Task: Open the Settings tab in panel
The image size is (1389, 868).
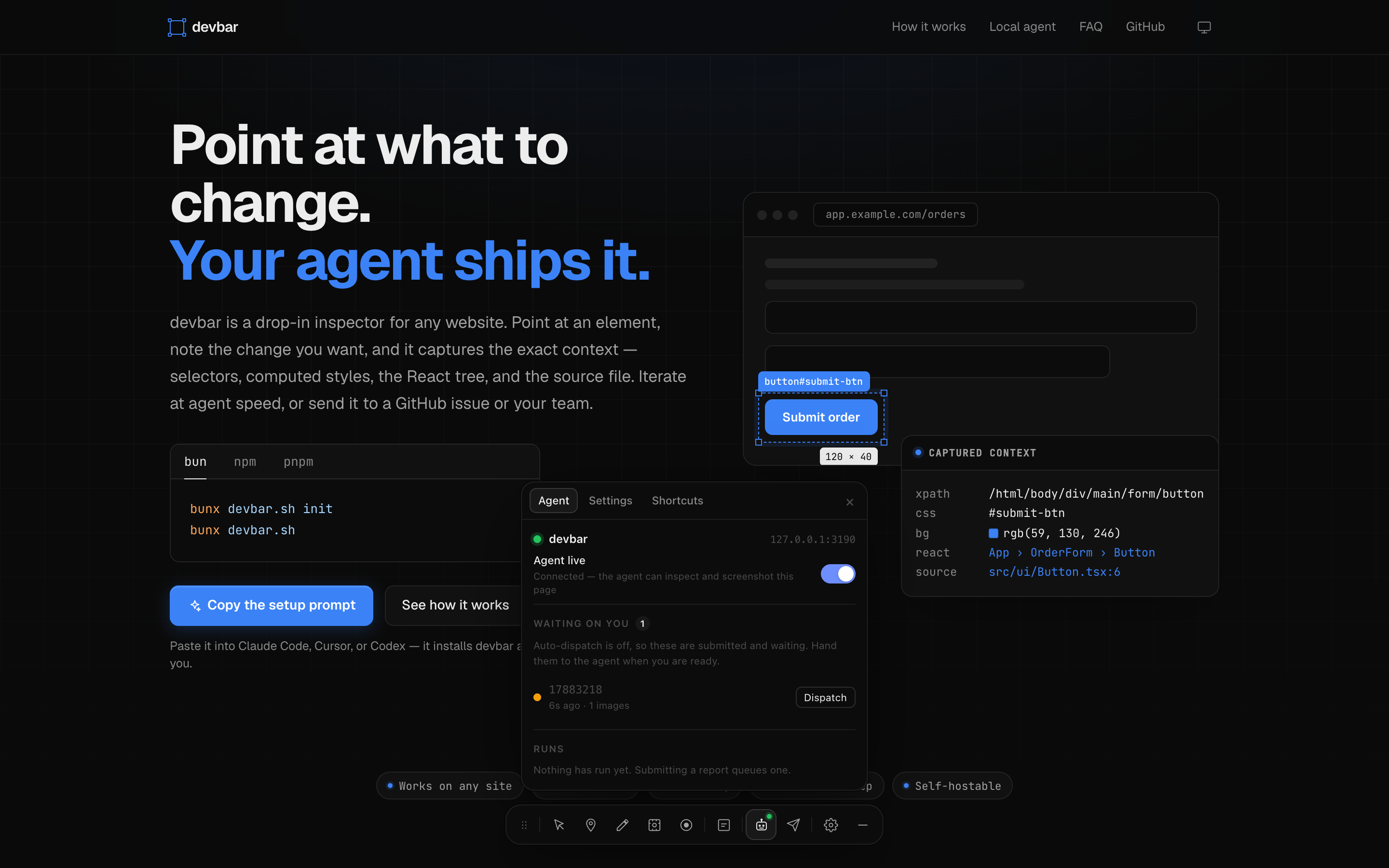Action: pos(610,501)
